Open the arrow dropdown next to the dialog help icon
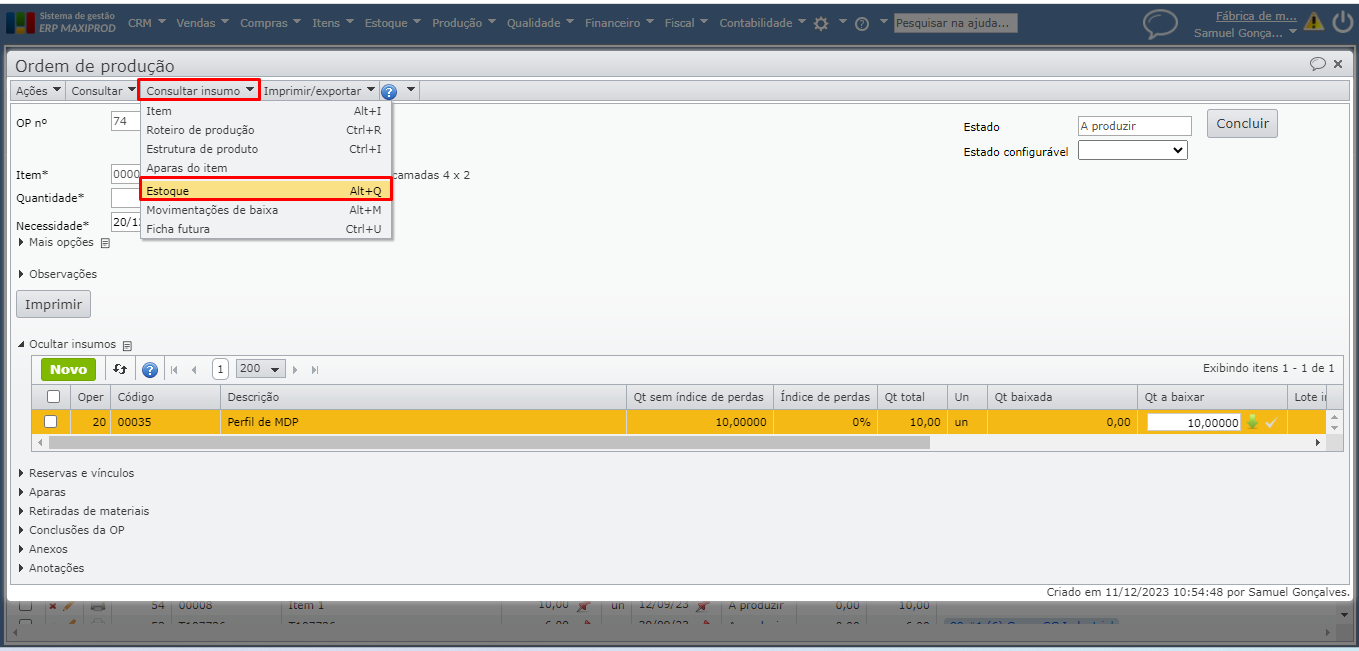This screenshot has width=1359, height=651. coord(409,91)
